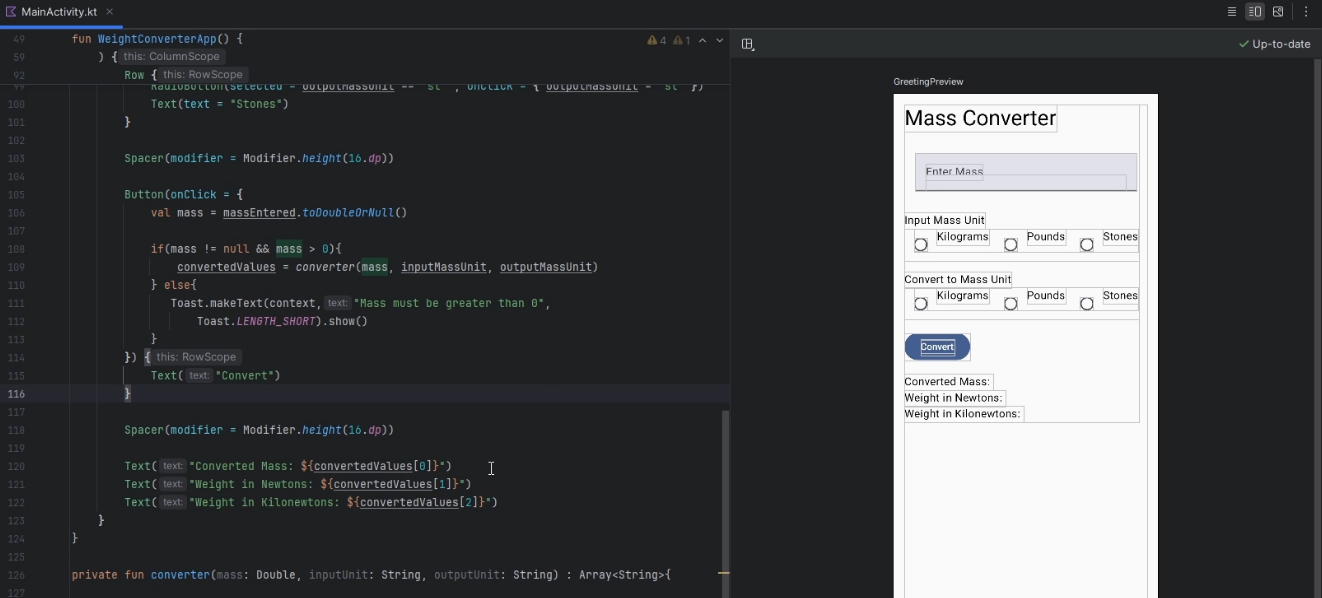Click Text(text = "Stones") on line 101

(219, 104)
